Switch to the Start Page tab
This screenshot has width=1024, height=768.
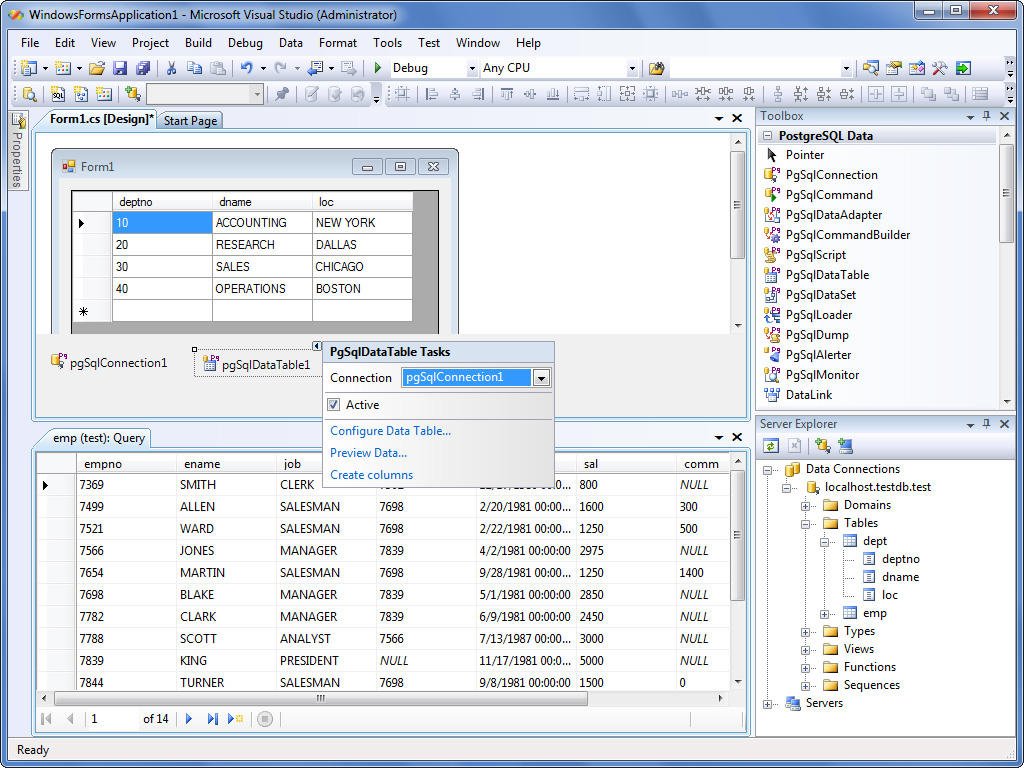(189, 120)
